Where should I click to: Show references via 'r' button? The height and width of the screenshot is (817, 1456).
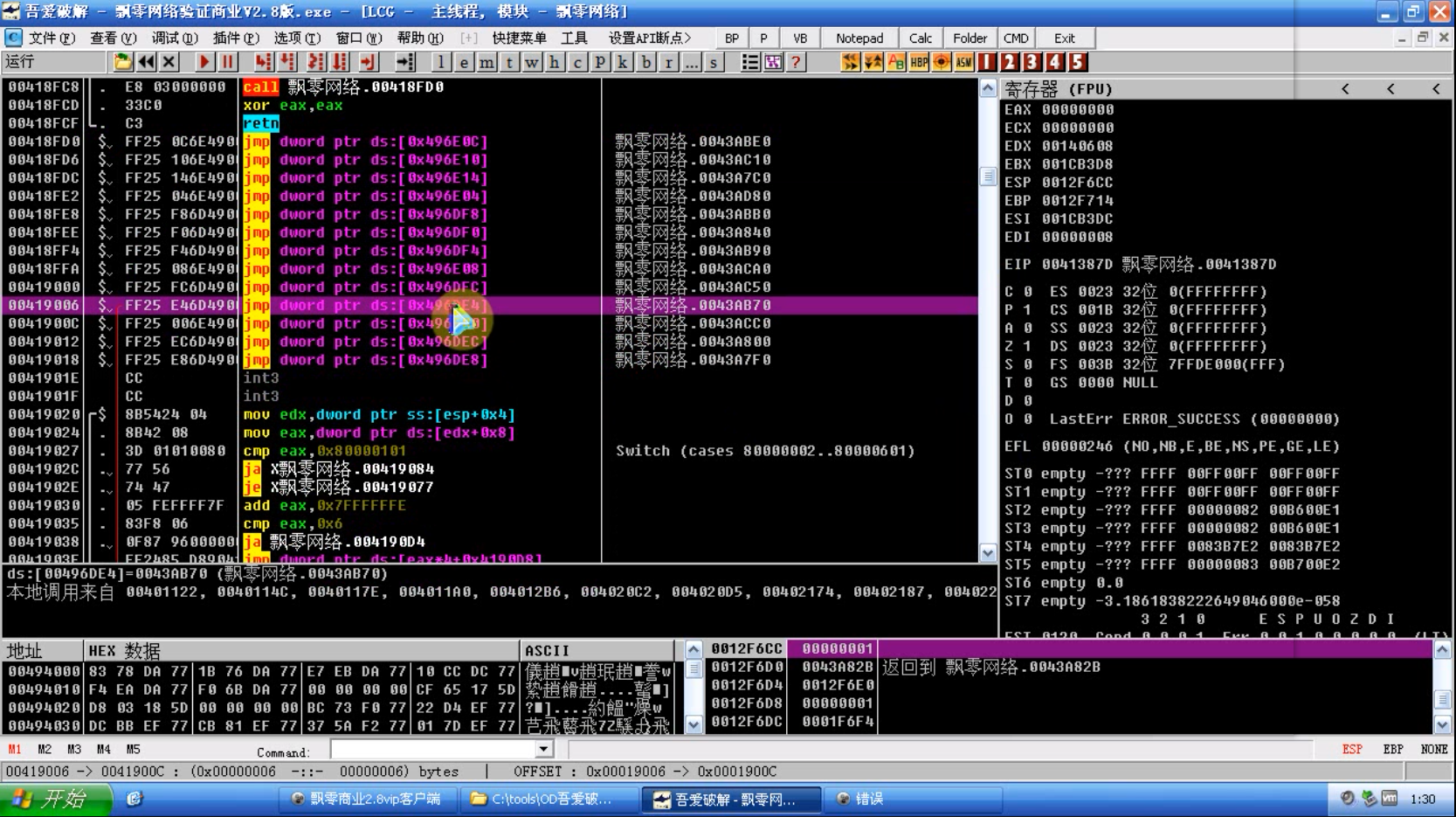click(x=668, y=62)
